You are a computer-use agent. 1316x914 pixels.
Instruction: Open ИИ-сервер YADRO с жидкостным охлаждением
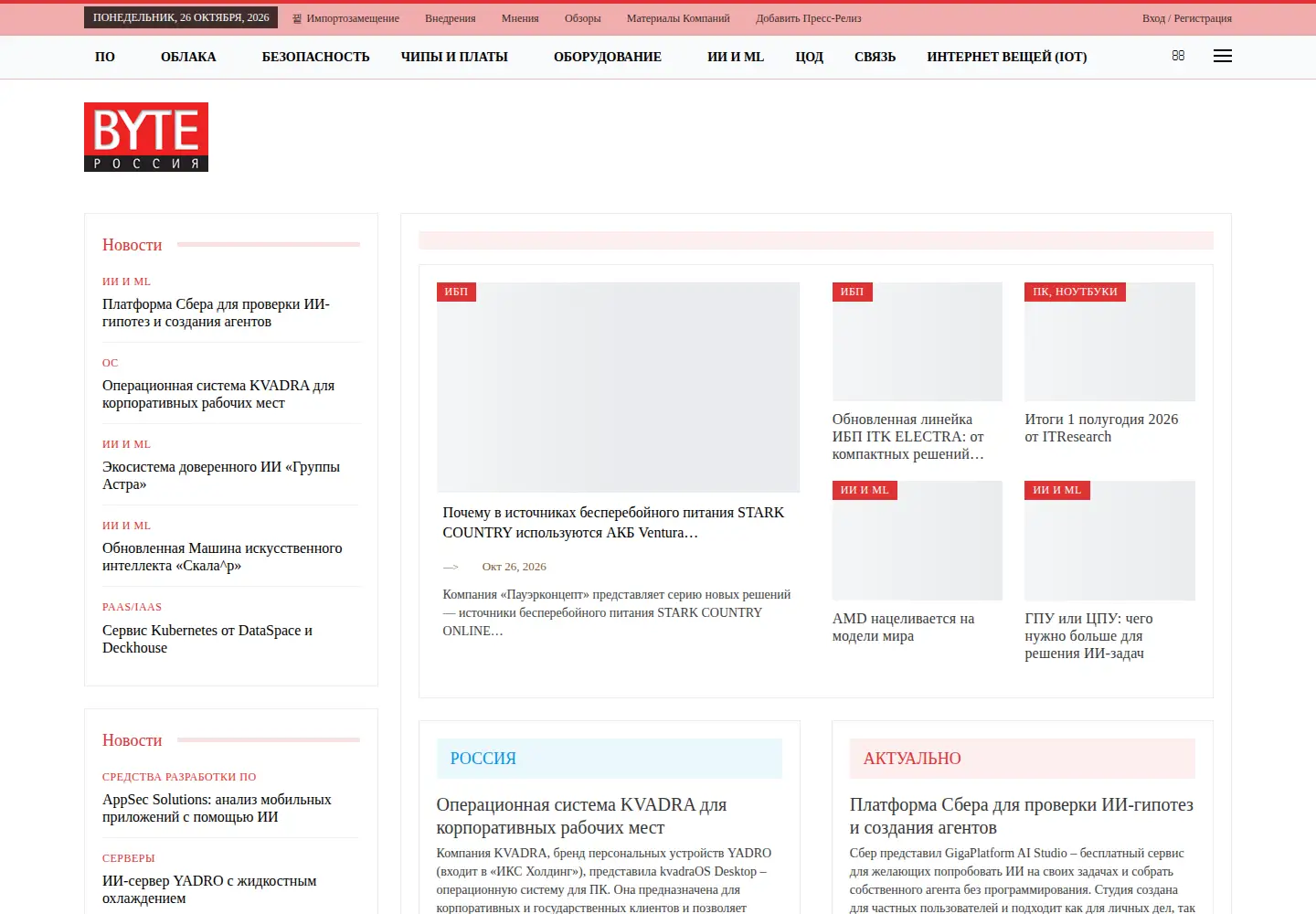209,889
